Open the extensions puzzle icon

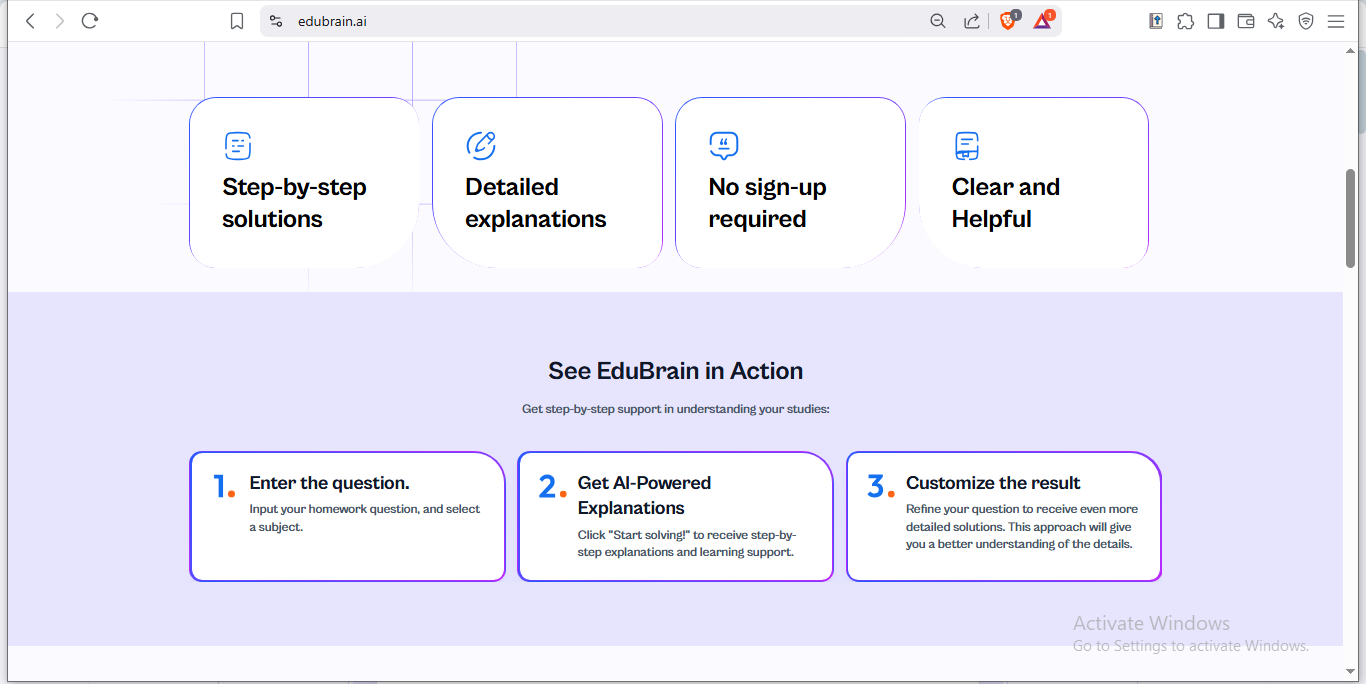coord(1185,21)
